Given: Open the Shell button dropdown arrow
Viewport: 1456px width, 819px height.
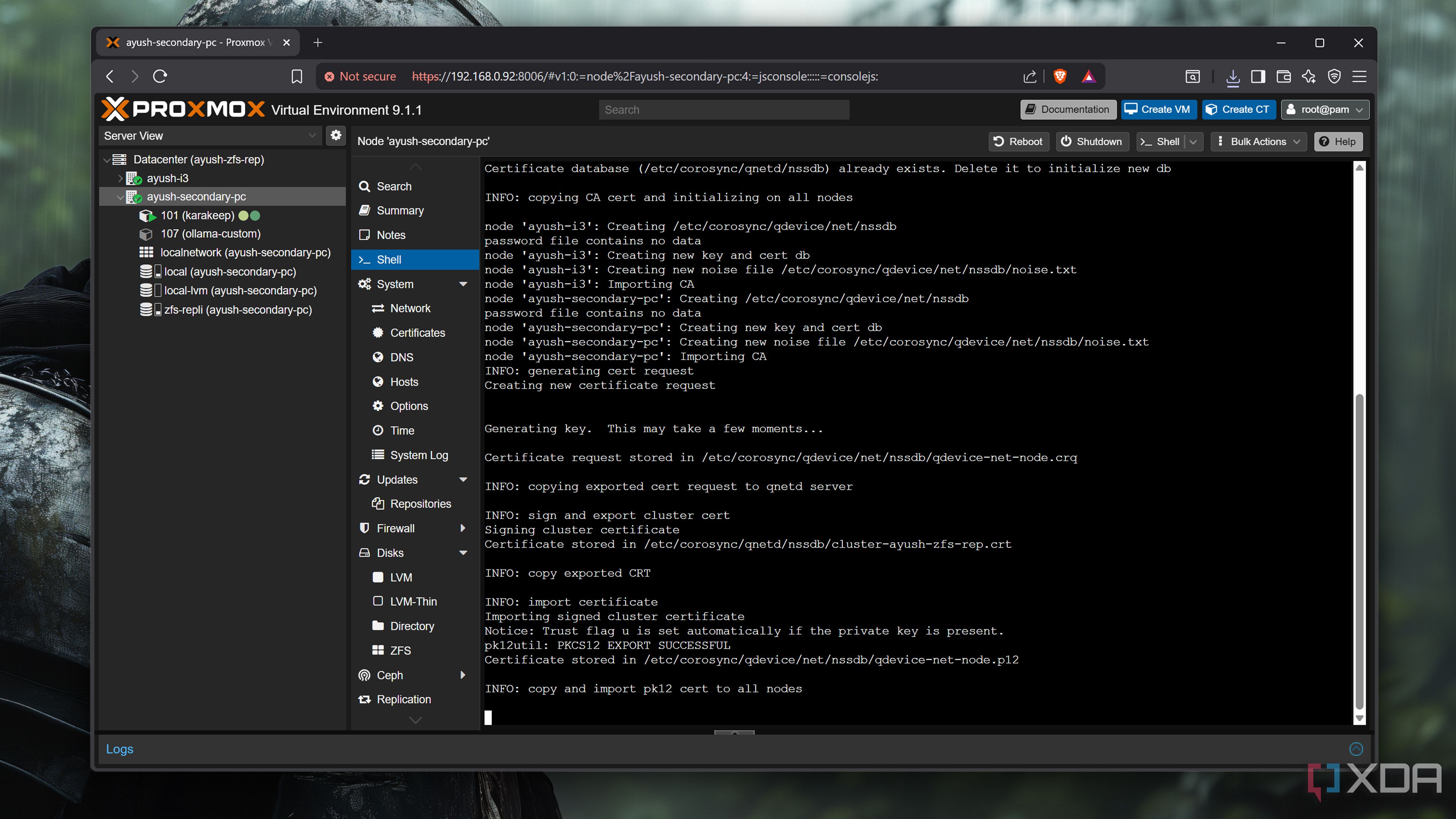Looking at the screenshot, I should pyautogui.click(x=1193, y=141).
